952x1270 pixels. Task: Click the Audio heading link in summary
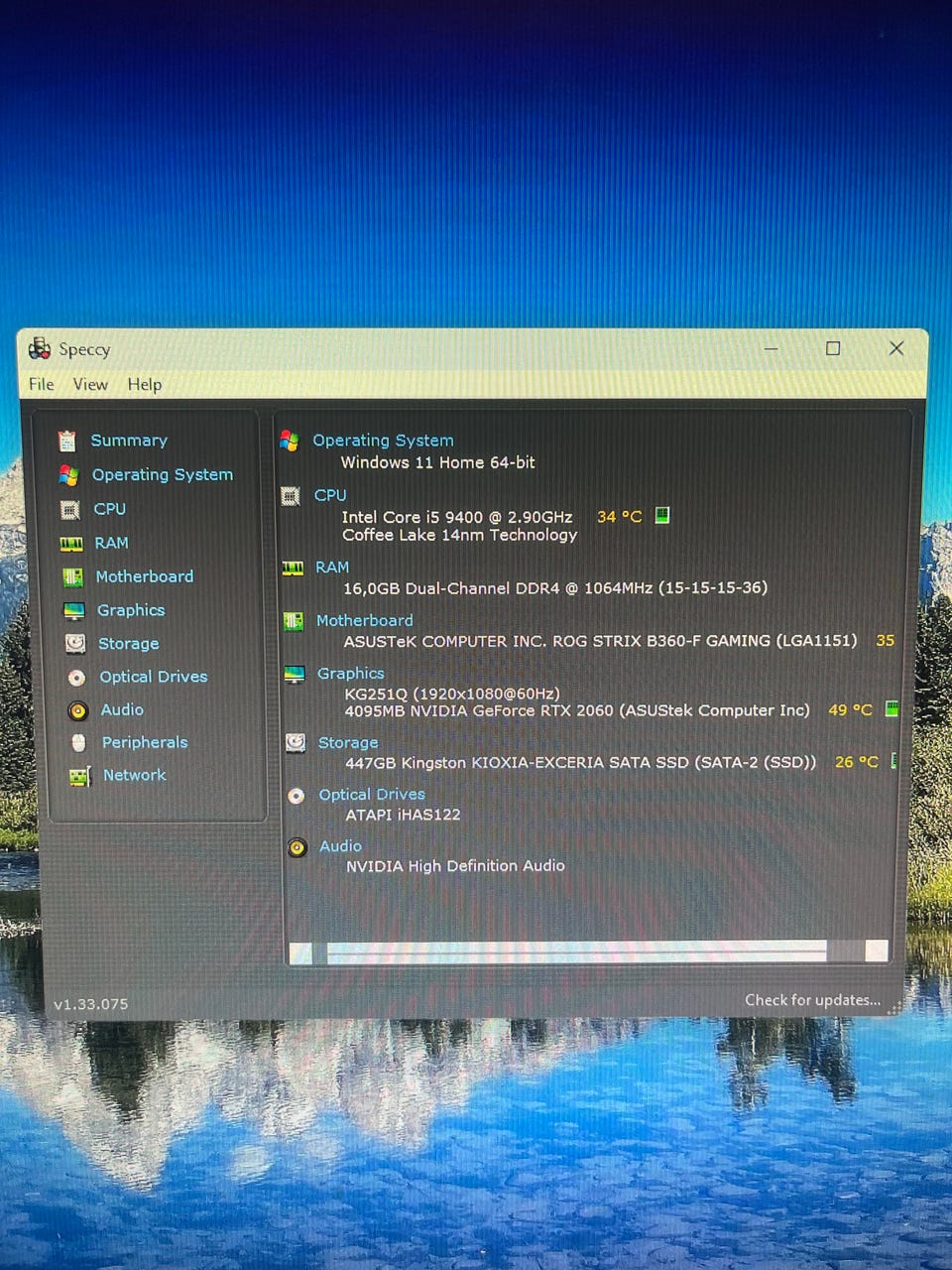point(341,846)
